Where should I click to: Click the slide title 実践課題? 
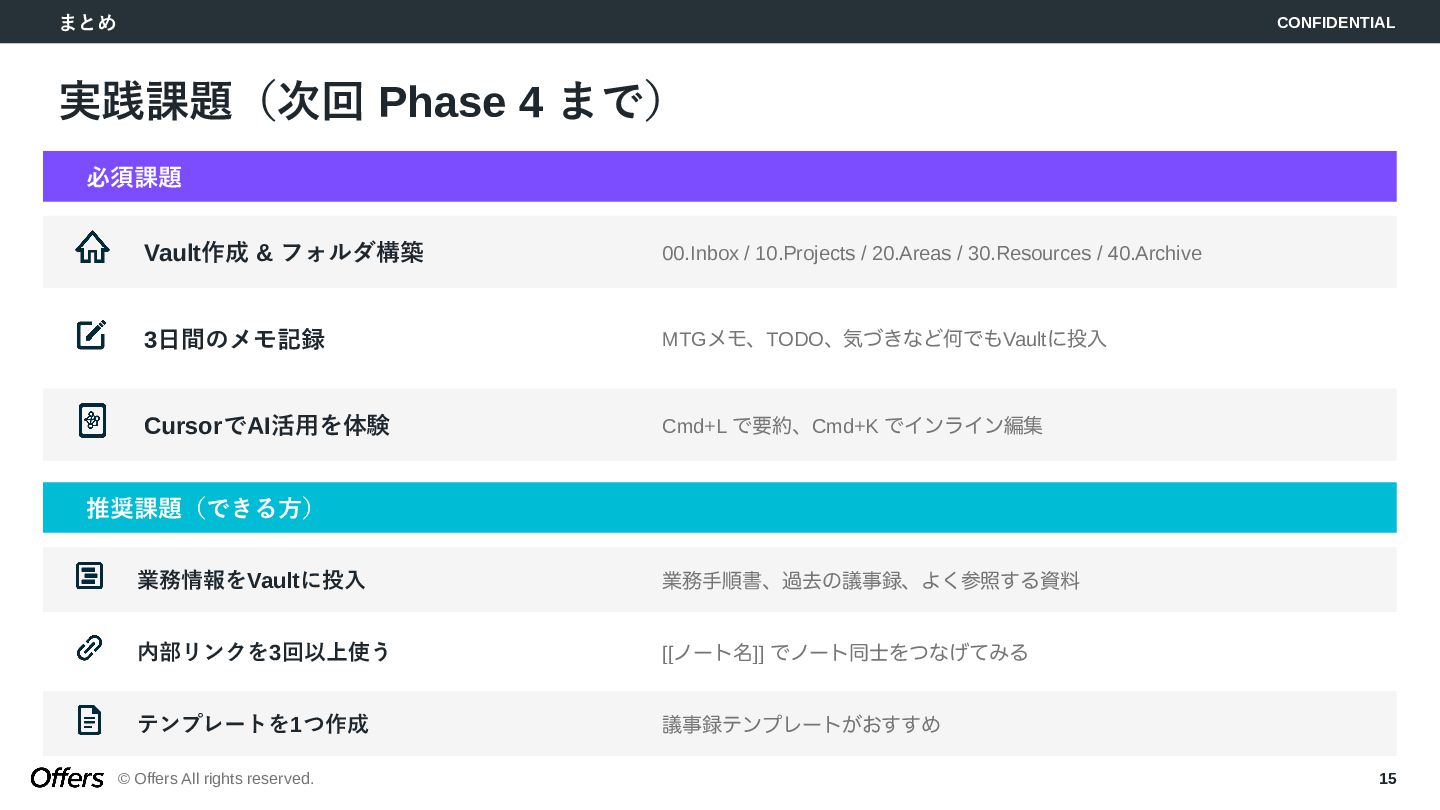pos(362,102)
